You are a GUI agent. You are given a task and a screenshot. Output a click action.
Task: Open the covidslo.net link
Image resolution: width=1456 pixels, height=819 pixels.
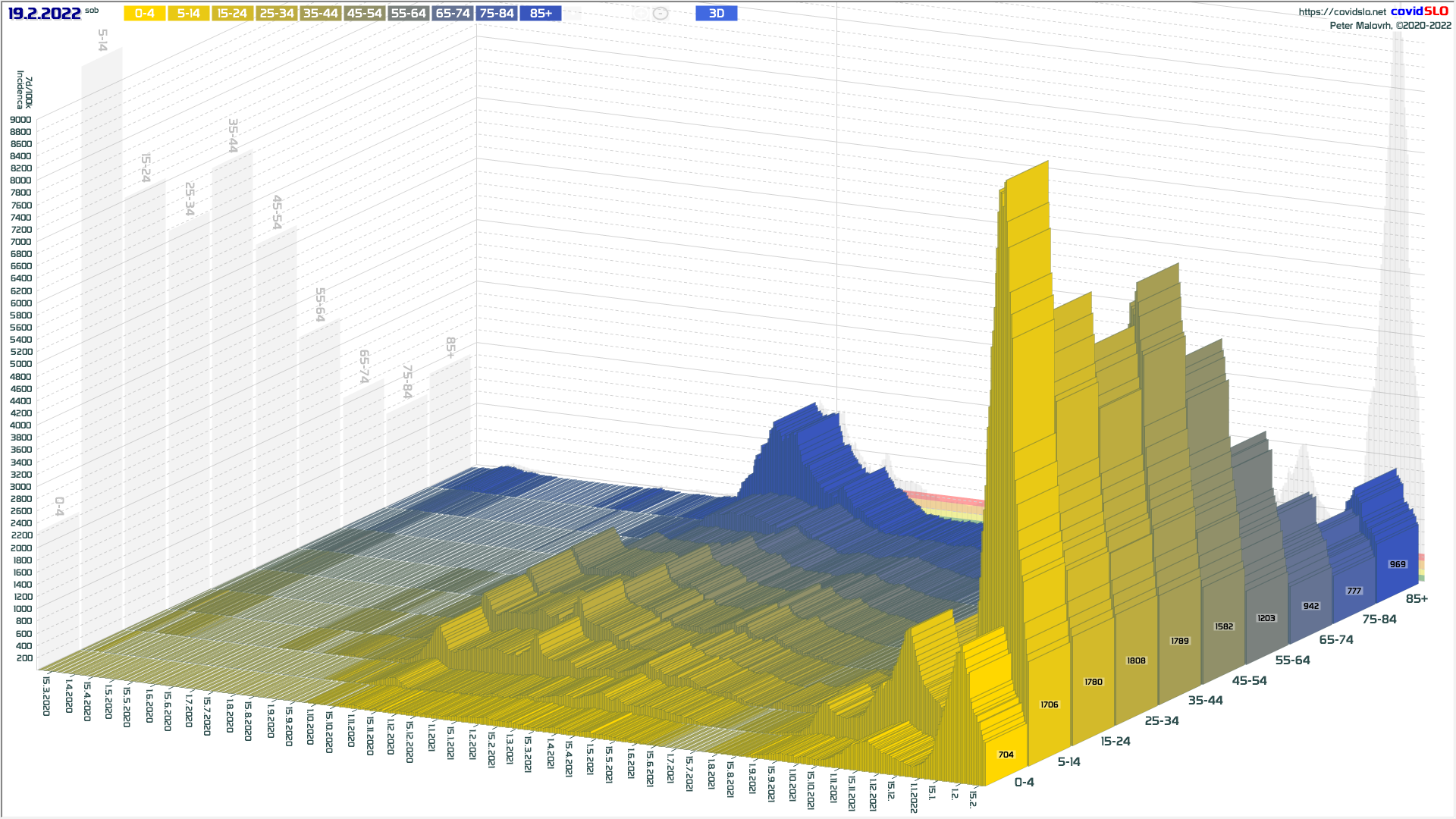click(x=1341, y=12)
